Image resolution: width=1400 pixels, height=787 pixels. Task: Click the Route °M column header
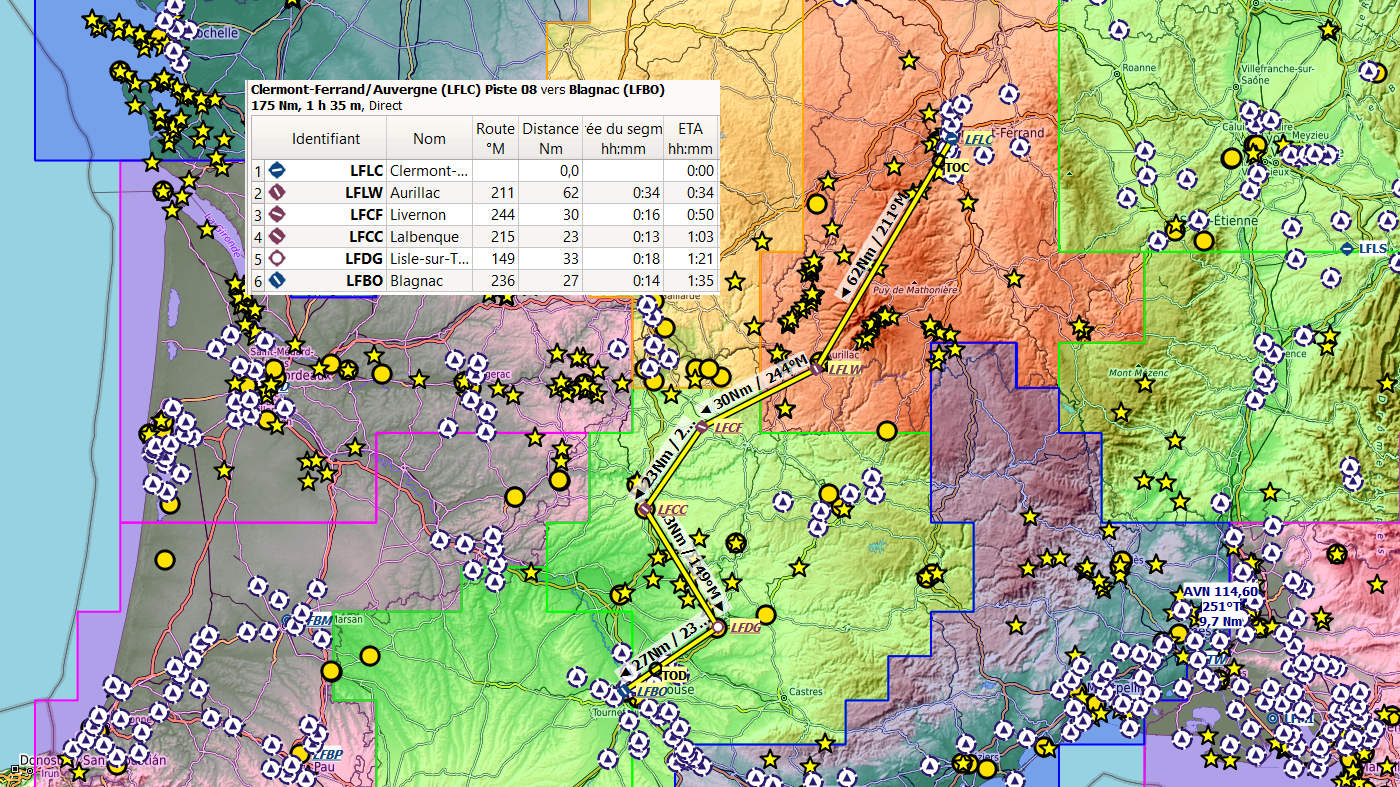(495, 138)
